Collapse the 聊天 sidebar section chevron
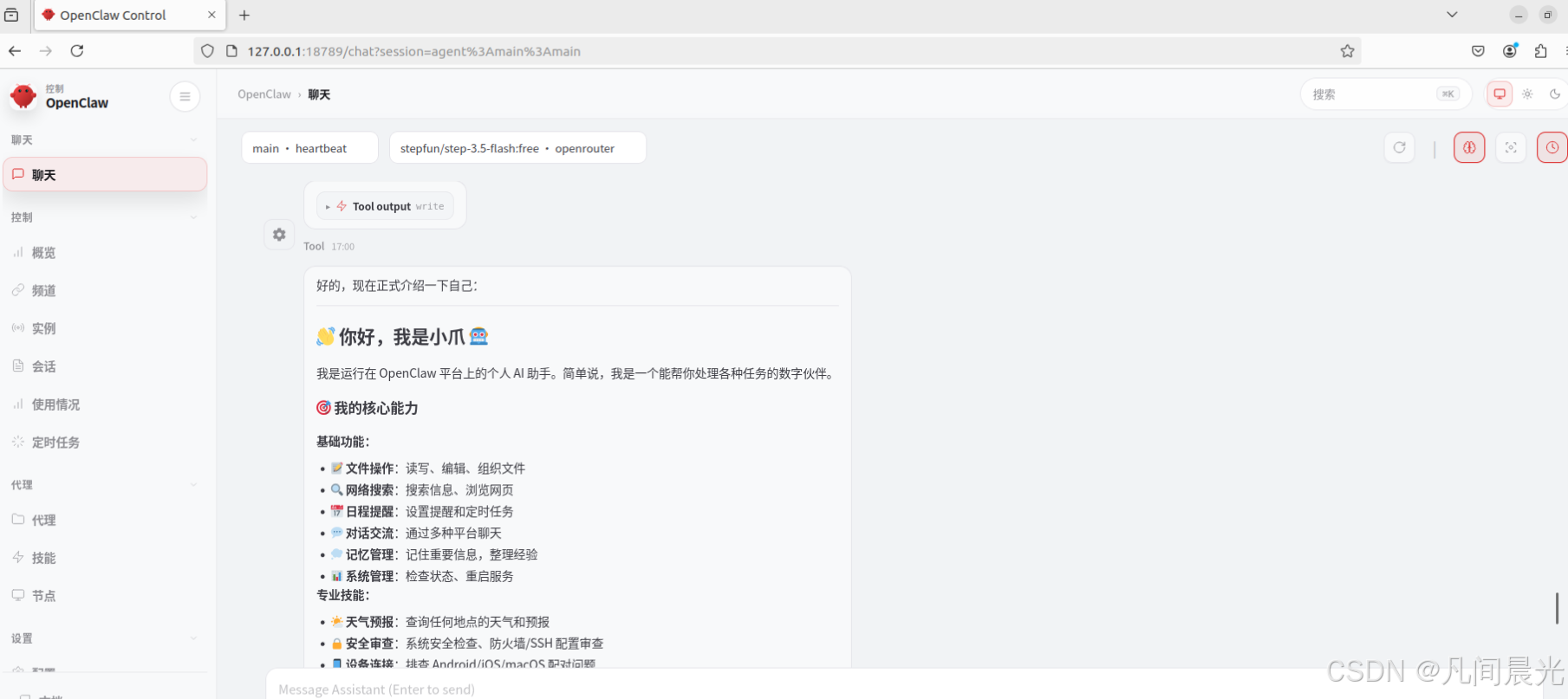The width and height of the screenshot is (1568, 699). click(x=193, y=139)
